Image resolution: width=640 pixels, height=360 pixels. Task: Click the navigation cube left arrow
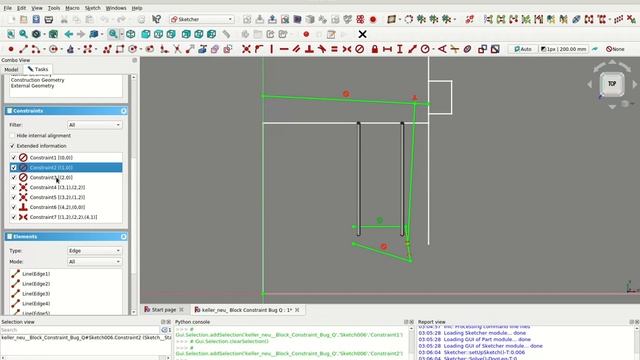pos(589,84)
